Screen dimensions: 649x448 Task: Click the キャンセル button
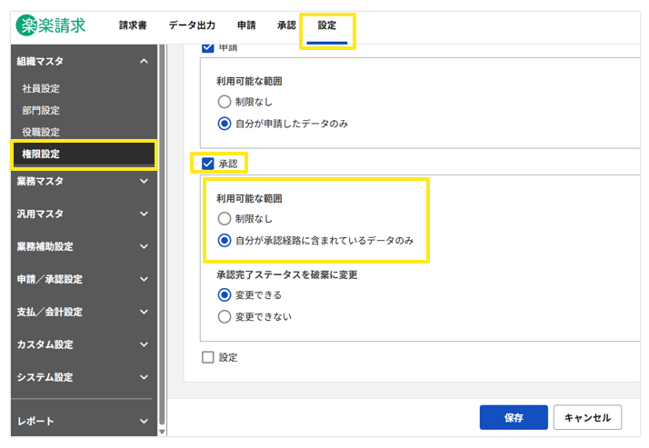point(587,416)
